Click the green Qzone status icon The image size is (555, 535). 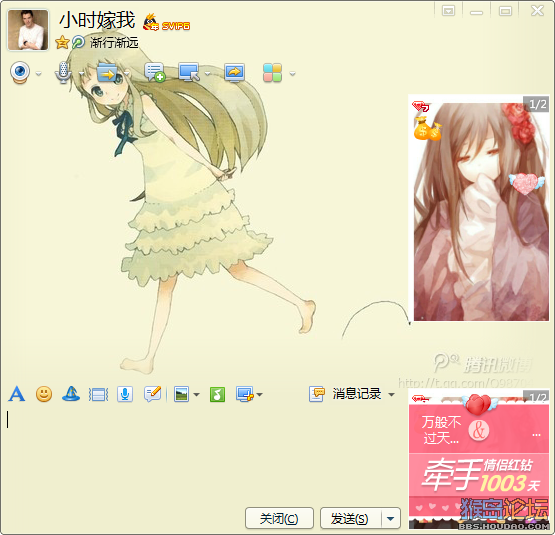click(78, 42)
